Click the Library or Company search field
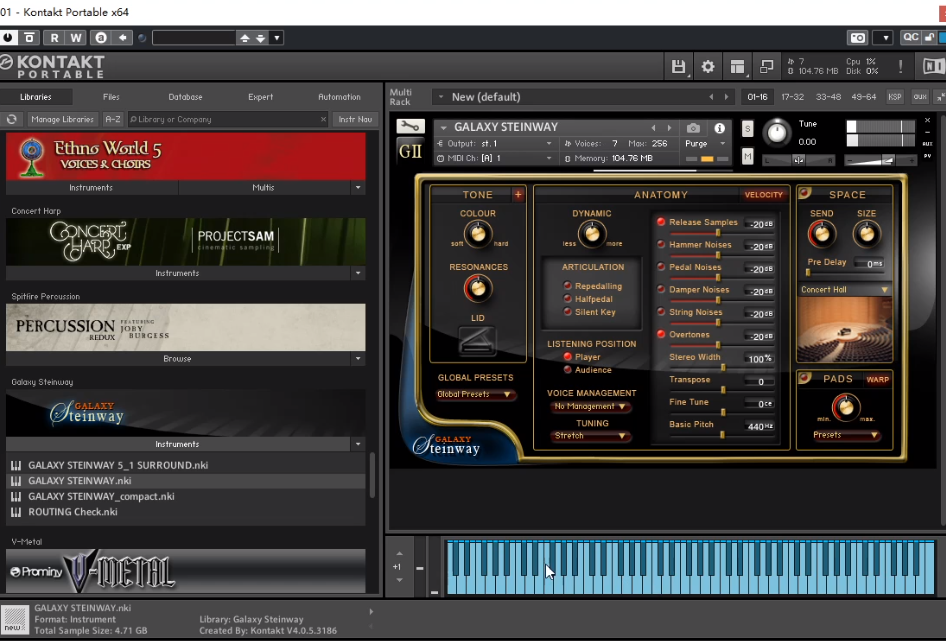Screen dimensions: 946x641 (228, 120)
